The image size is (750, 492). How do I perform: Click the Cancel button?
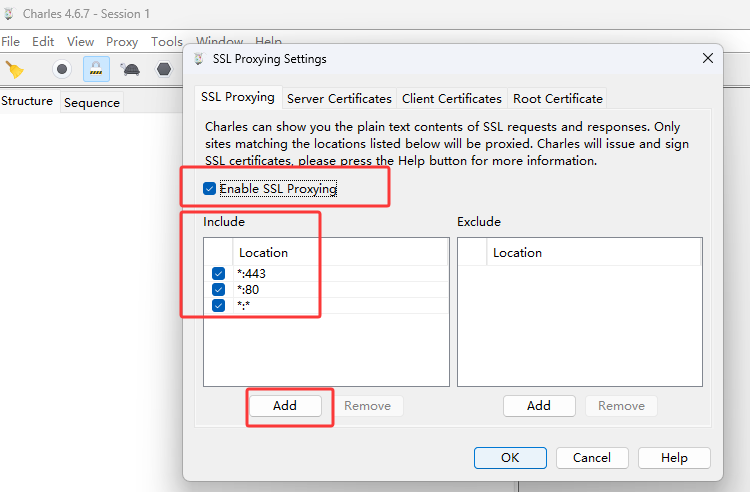coord(592,458)
